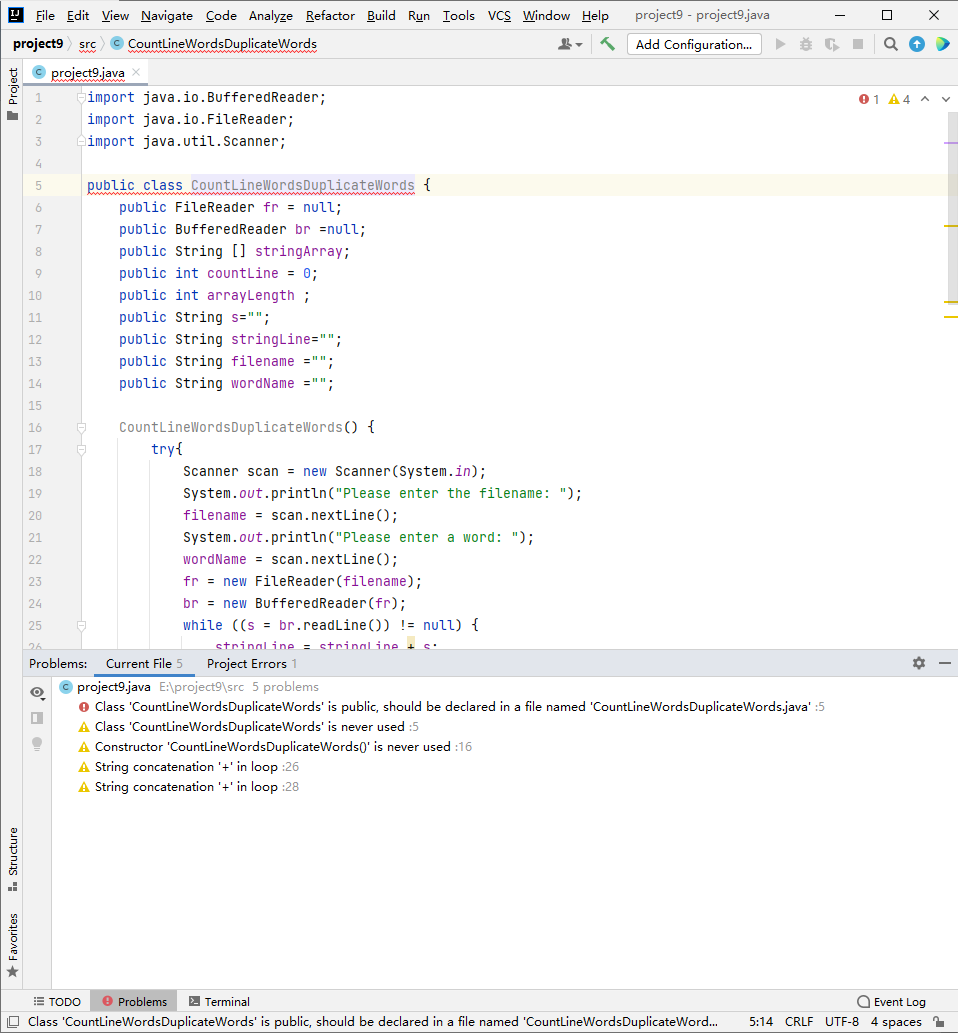Click src breadcrumb in navigation bar
The width and height of the screenshot is (958, 1033).
[x=88, y=43]
